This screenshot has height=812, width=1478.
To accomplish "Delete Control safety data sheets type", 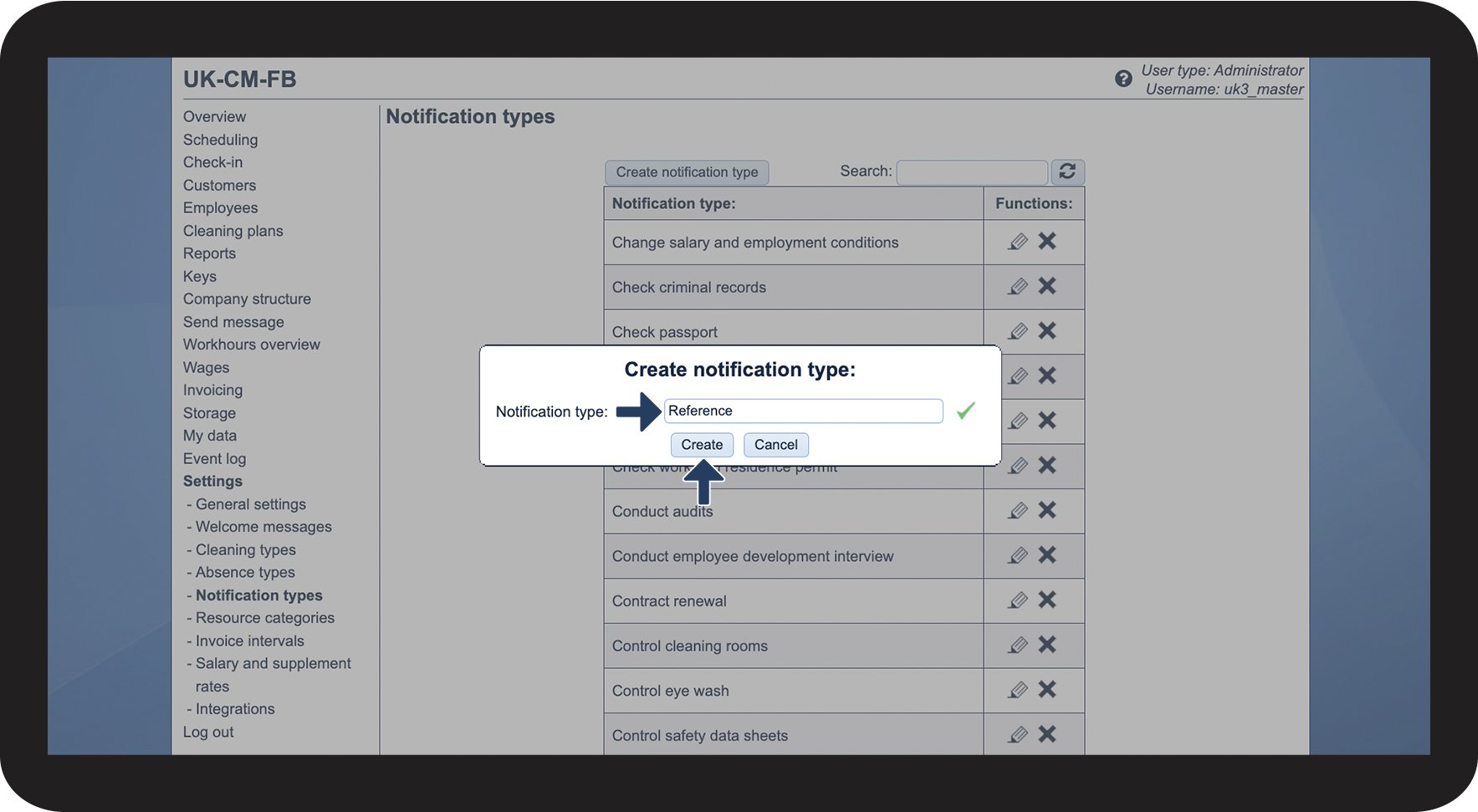I will point(1047,734).
